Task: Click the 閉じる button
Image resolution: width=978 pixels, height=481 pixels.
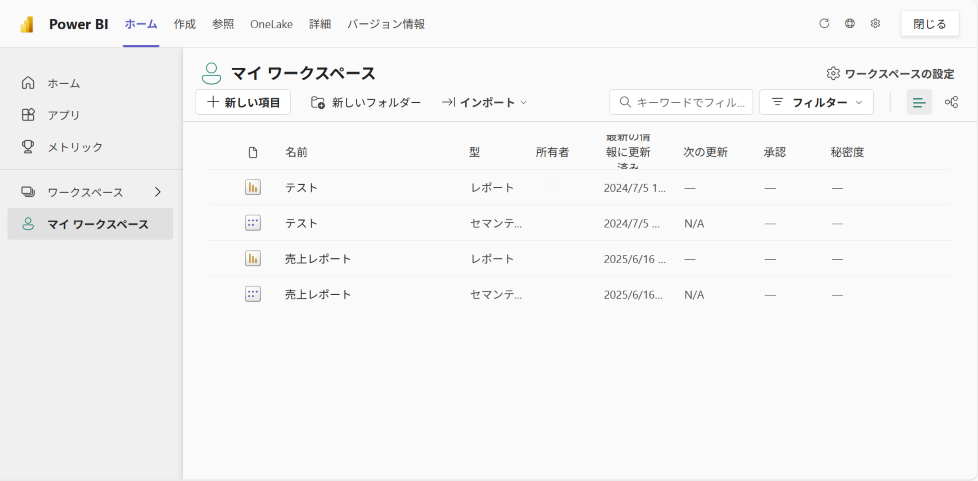Action: [x=929, y=24]
